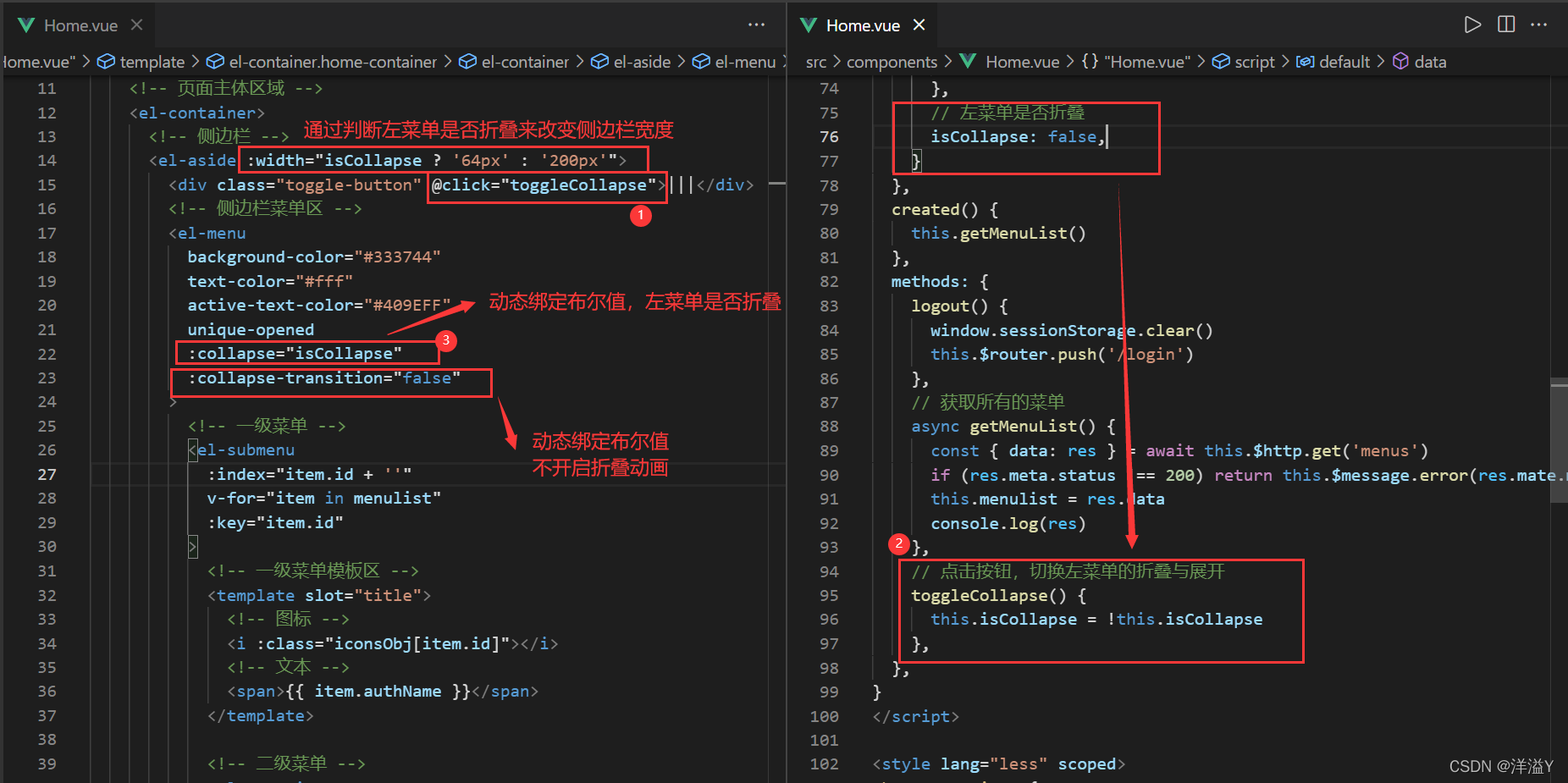
Task: Click 'window.sessionStorage.clear()' line
Action: [1072, 331]
